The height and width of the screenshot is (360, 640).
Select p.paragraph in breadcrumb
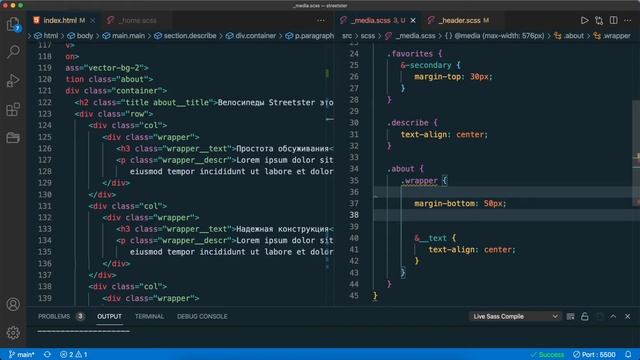[x=309, y=36]
